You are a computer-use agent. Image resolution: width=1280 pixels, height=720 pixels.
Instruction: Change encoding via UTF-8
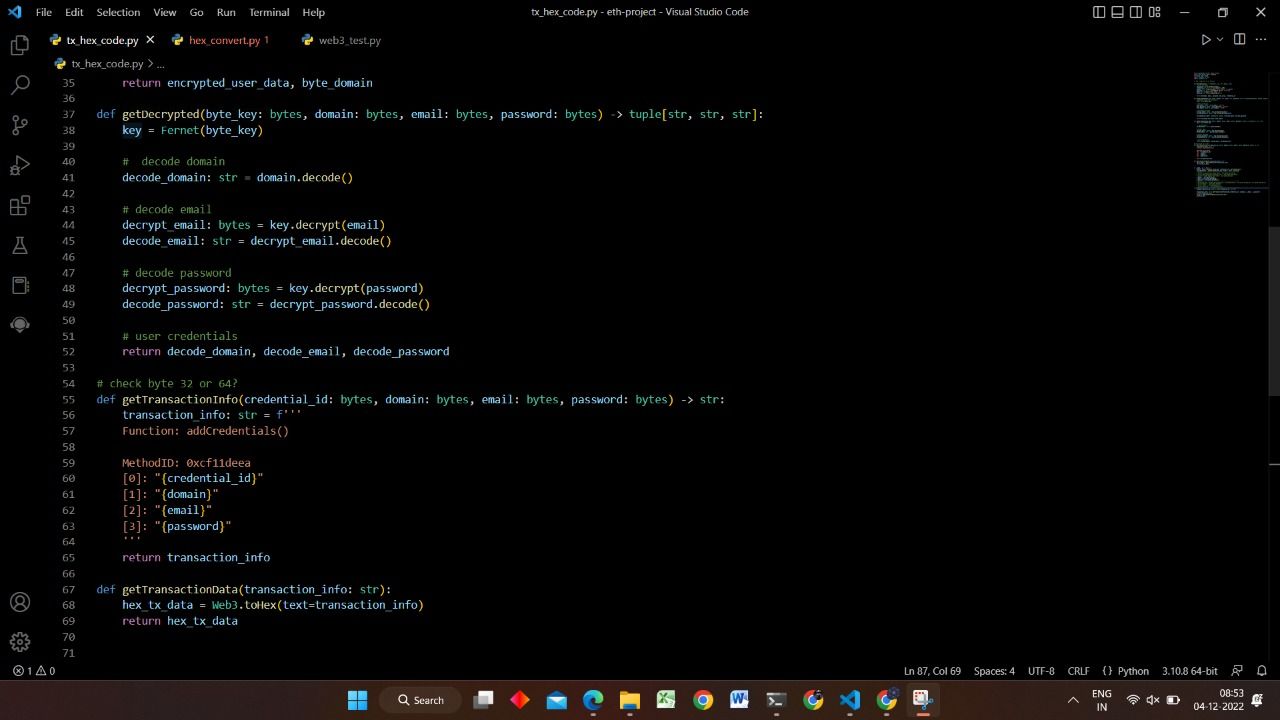(1041, 671)
